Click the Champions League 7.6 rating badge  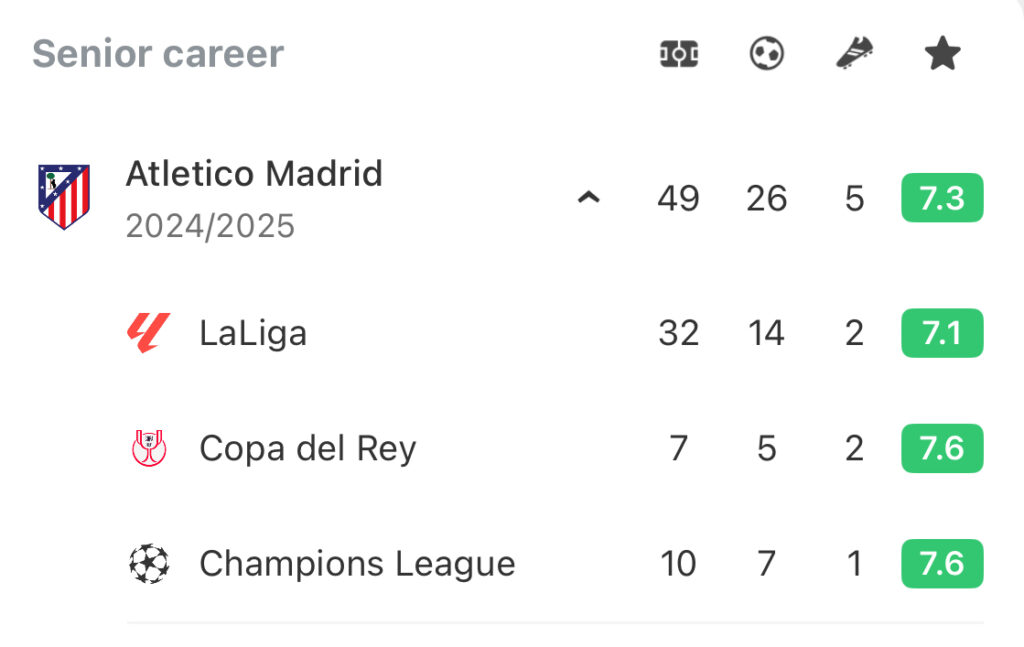[942, 563]
